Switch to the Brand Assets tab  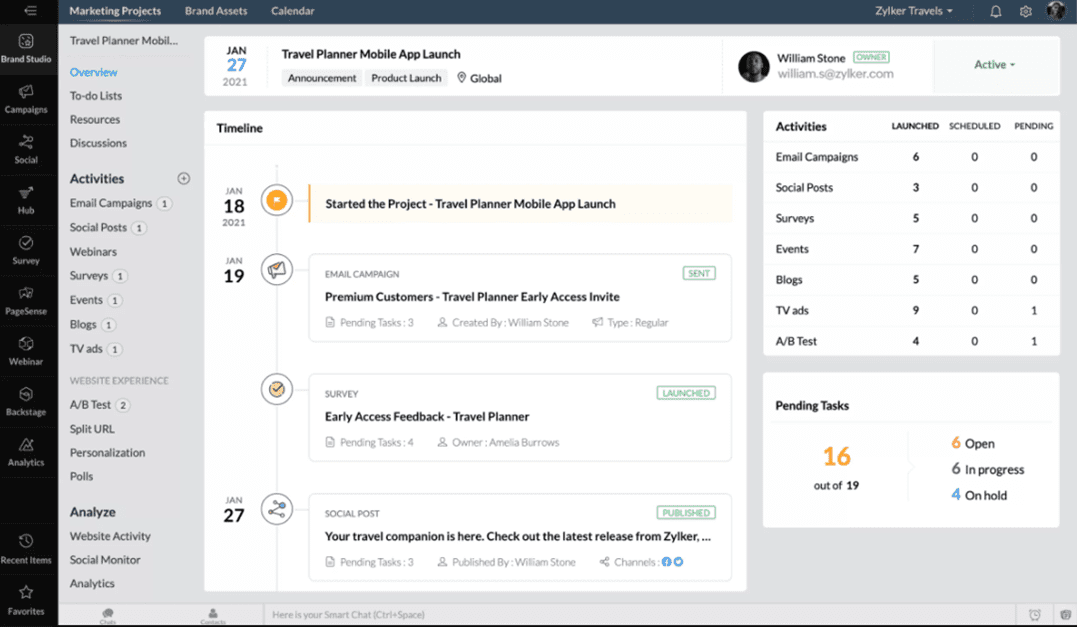point(215,11)
